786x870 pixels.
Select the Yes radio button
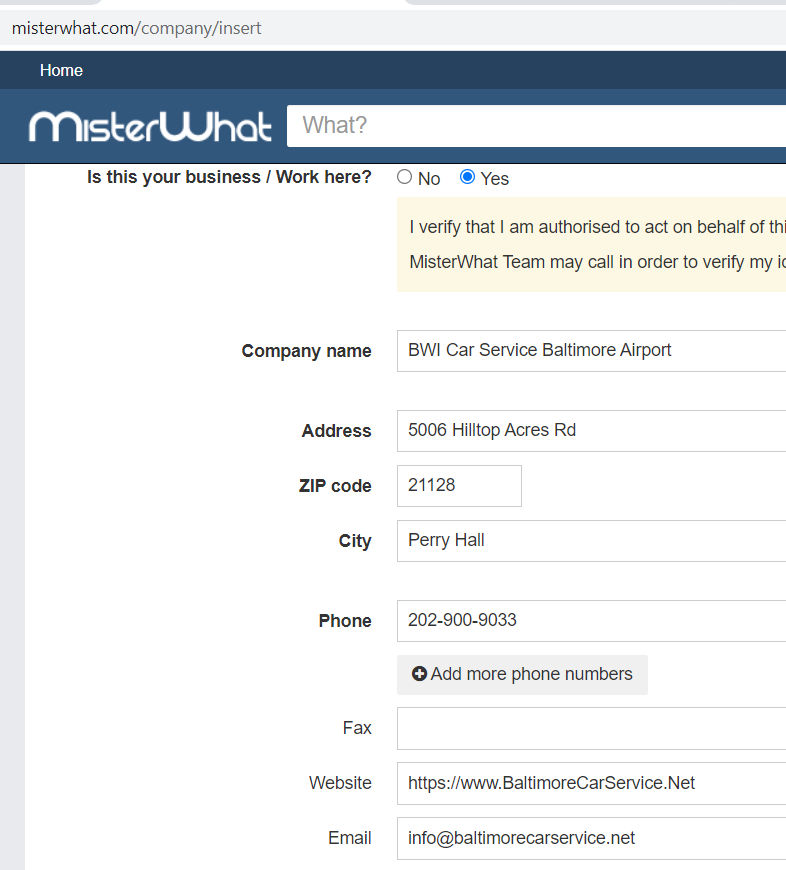point(468,177)
